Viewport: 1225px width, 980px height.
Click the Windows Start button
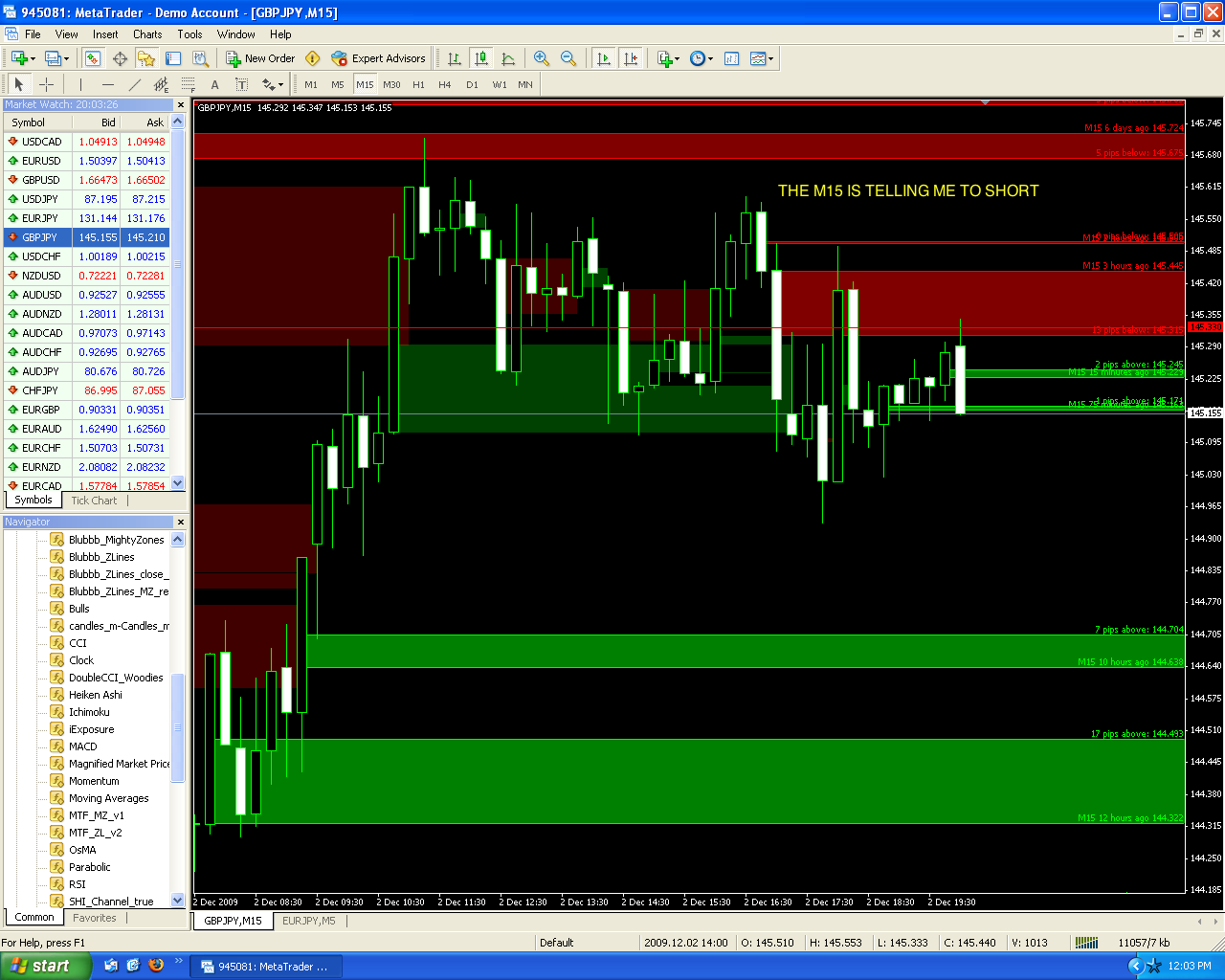45,966
